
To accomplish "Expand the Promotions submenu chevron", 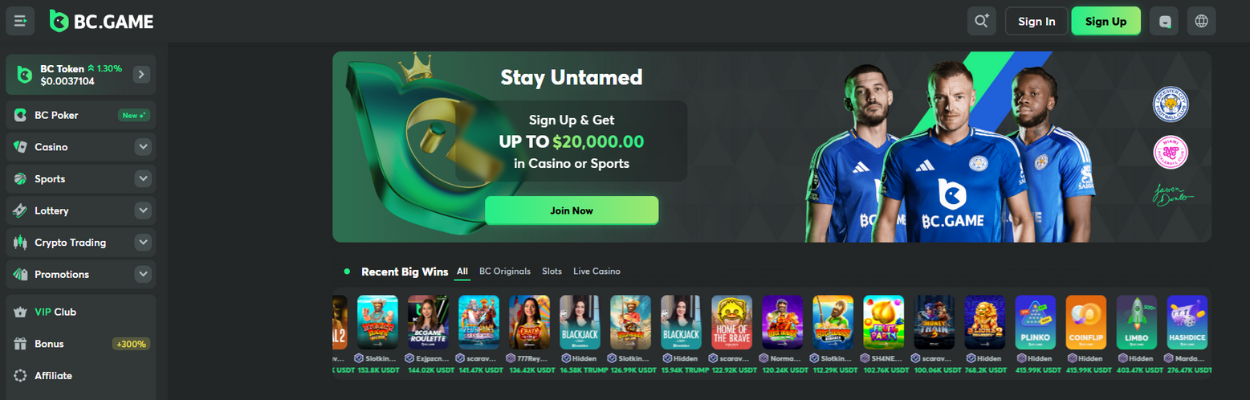I will [x=143, y=274].
